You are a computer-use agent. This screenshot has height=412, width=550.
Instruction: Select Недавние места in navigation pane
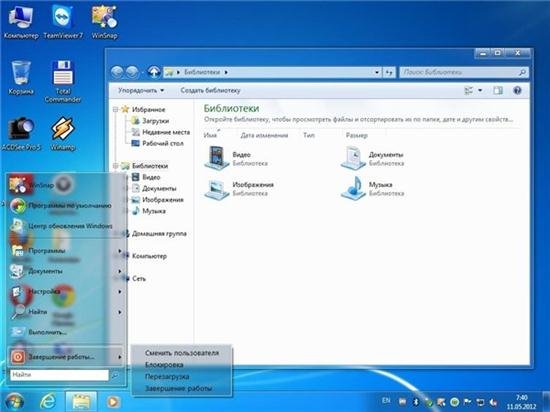click(x=160, y=132)
